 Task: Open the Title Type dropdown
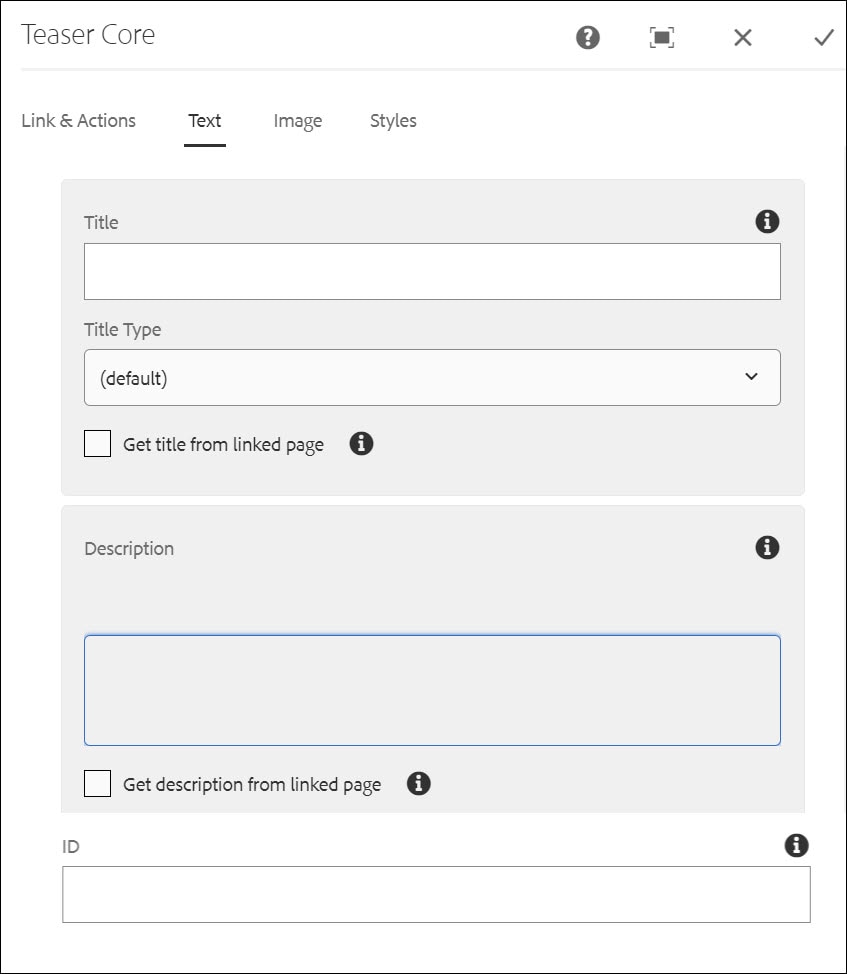point(432,378)
